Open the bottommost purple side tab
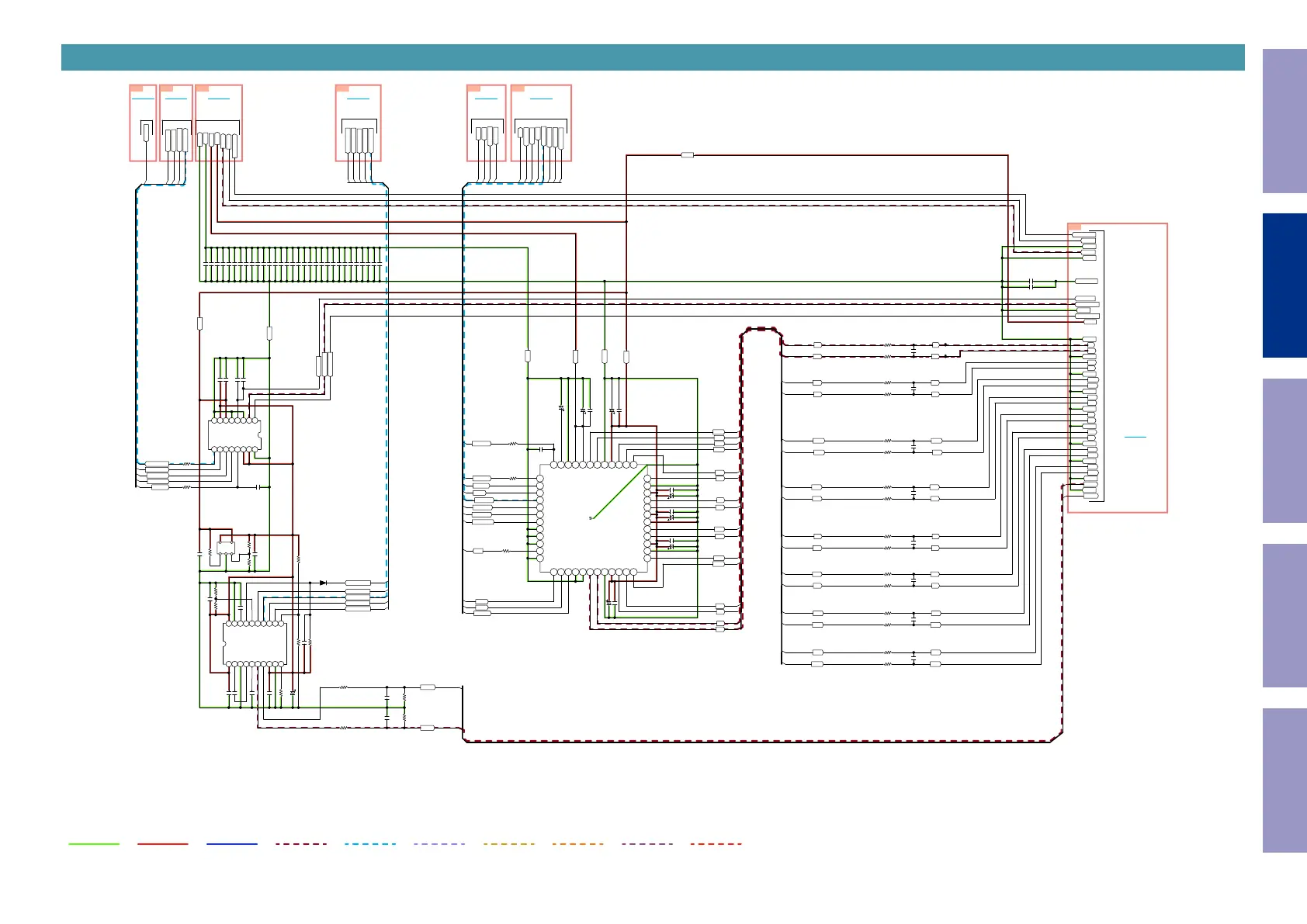 tap(1284, 780)
